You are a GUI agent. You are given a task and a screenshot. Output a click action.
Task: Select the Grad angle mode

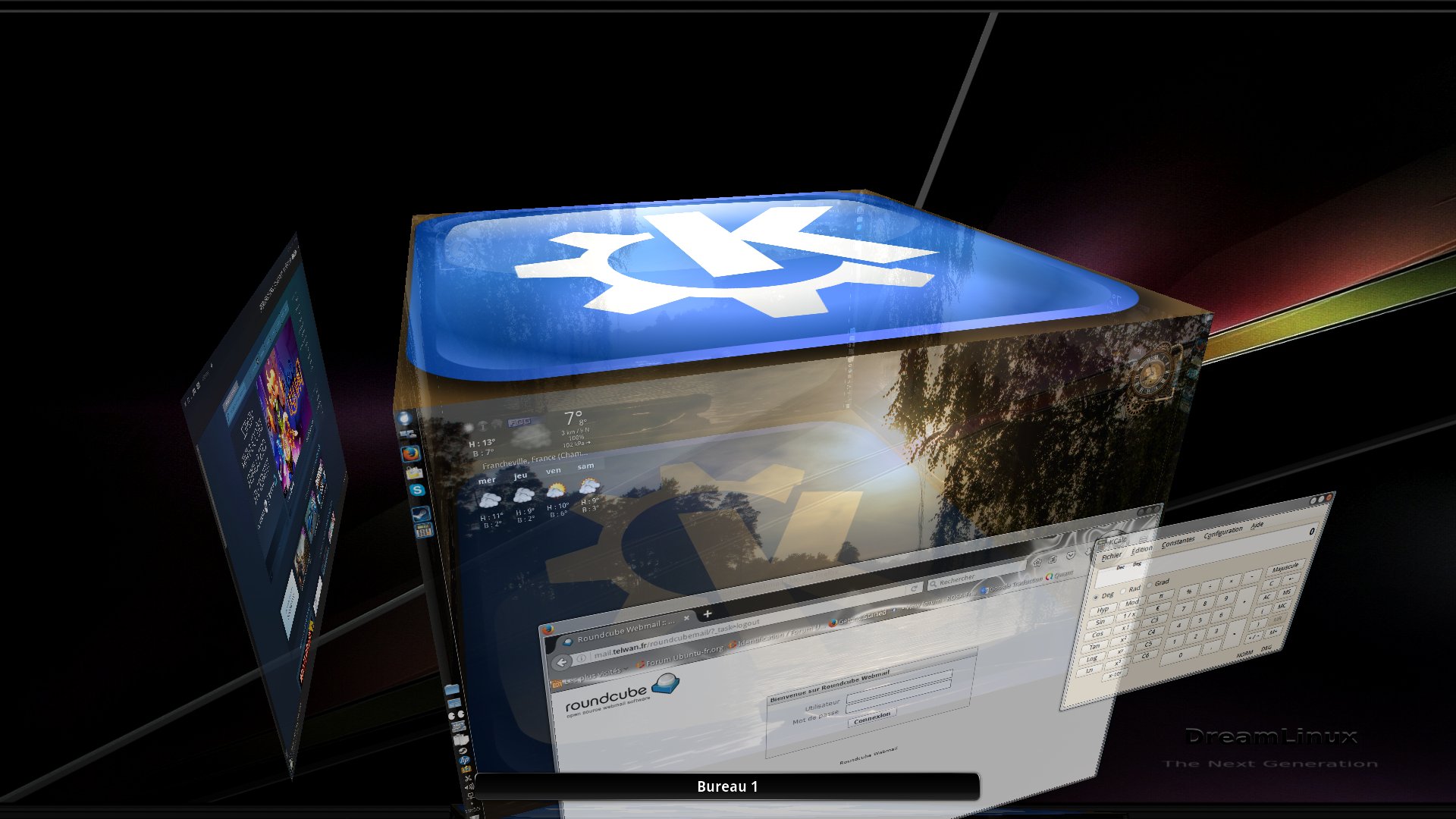click(x=1150, y=584)
